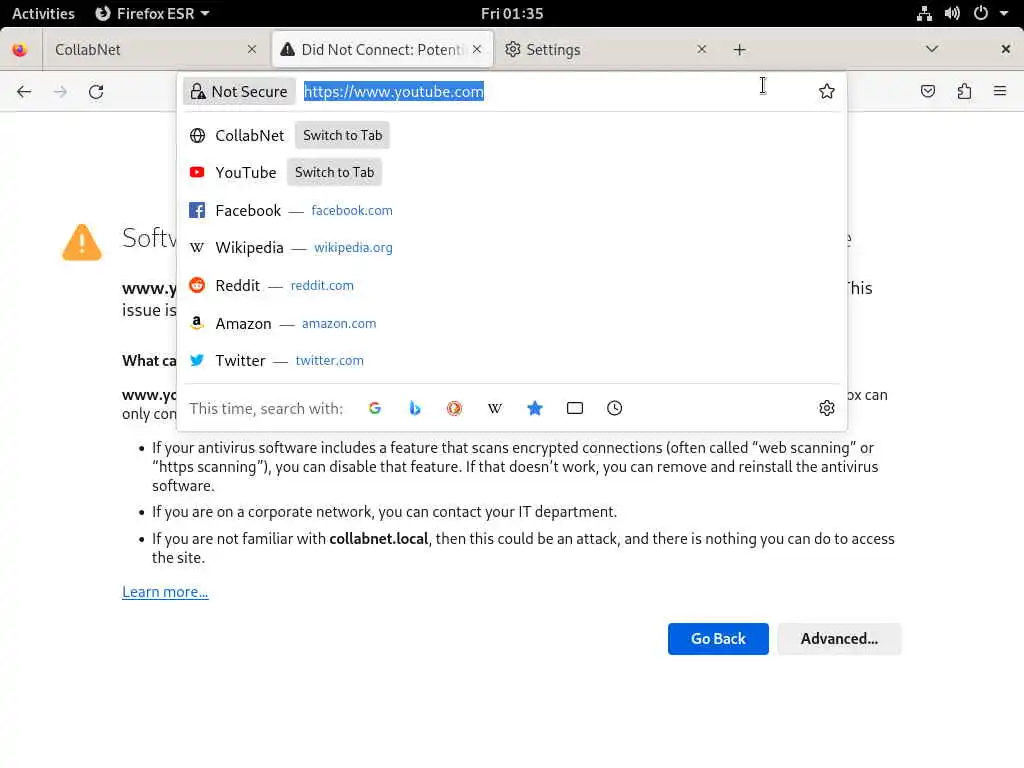
Task: Click Switch to Tab for YouTube
Action: point(334,172)
